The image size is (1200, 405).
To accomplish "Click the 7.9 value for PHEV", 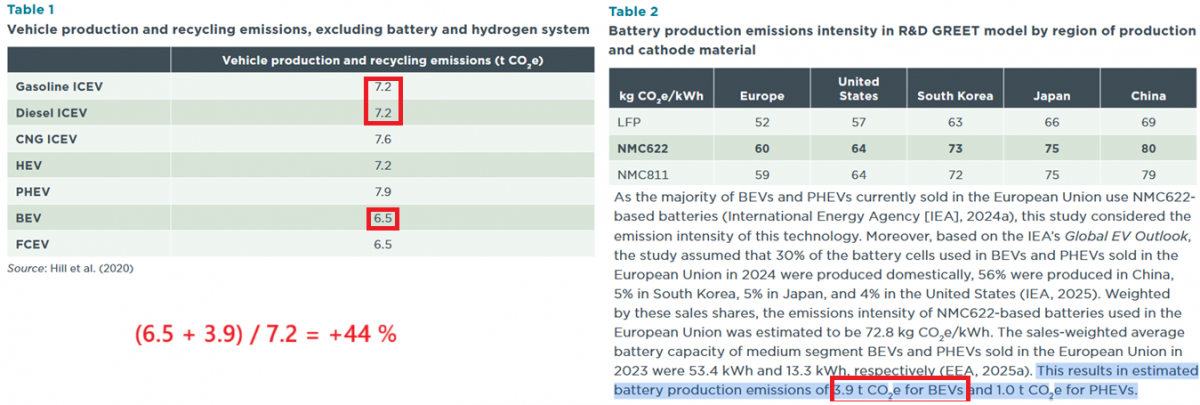I will 381,191.
